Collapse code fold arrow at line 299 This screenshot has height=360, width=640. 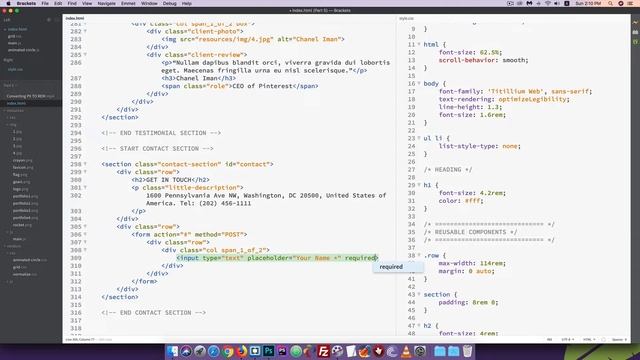(85, 172)
